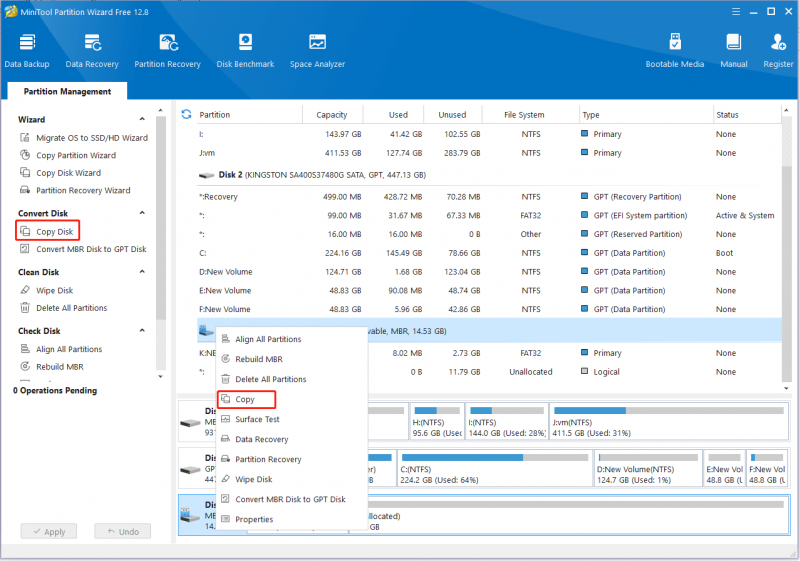Image resolution: width=800 pixels, height=561 pixels.
Task: Click C:(NTFS) block in disk map
Action: [495, 468]
